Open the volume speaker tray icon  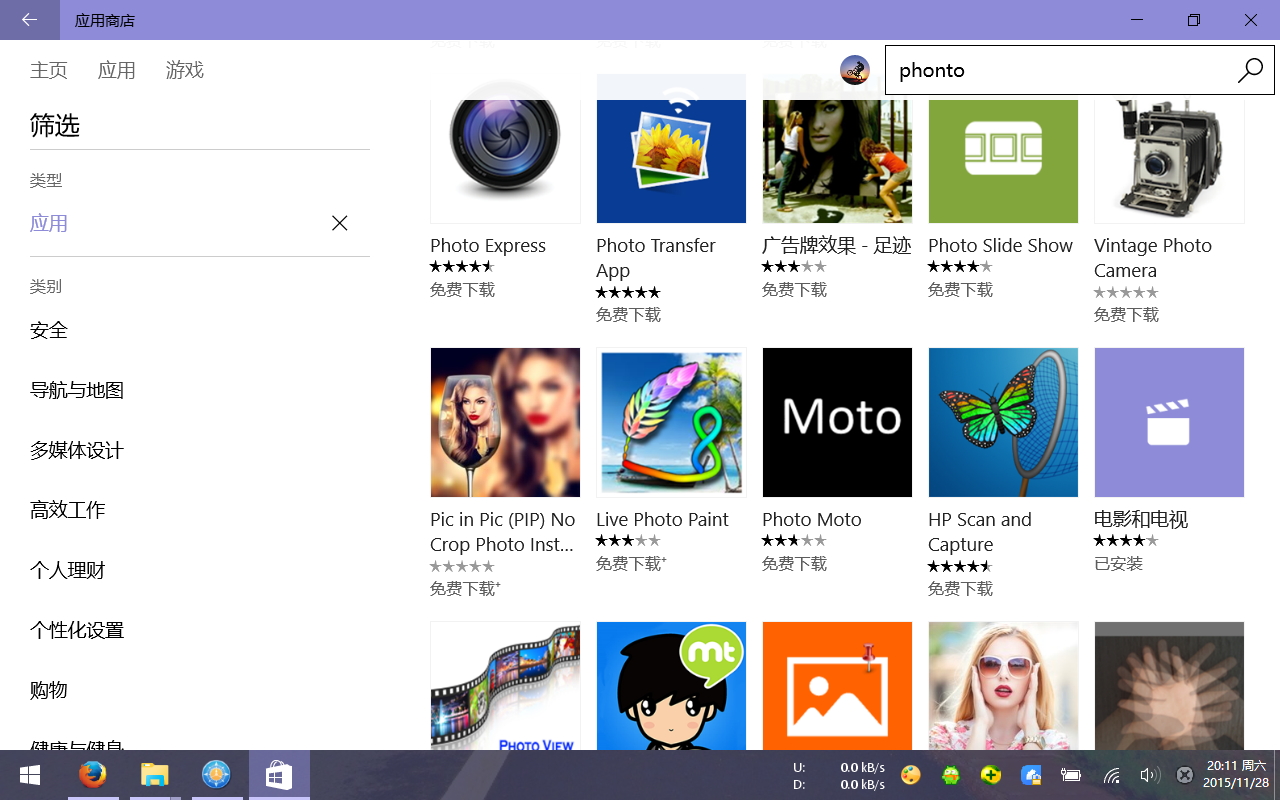click(x=1149, y=775)
